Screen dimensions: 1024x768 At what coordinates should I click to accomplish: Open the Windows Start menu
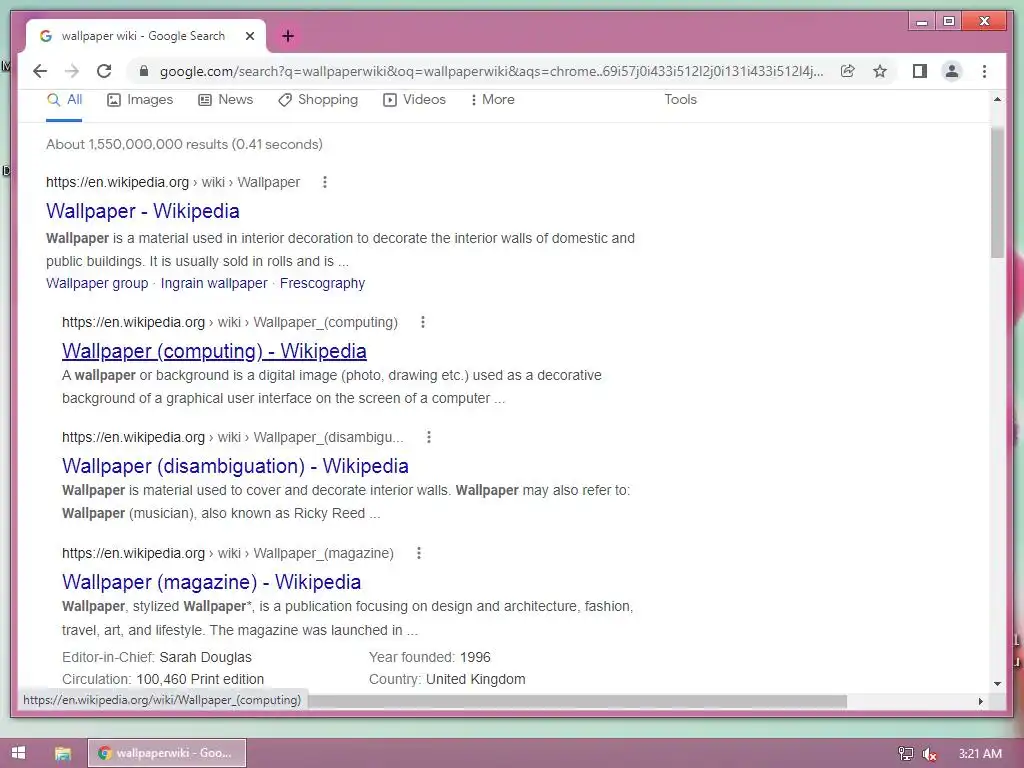point(18,753)
